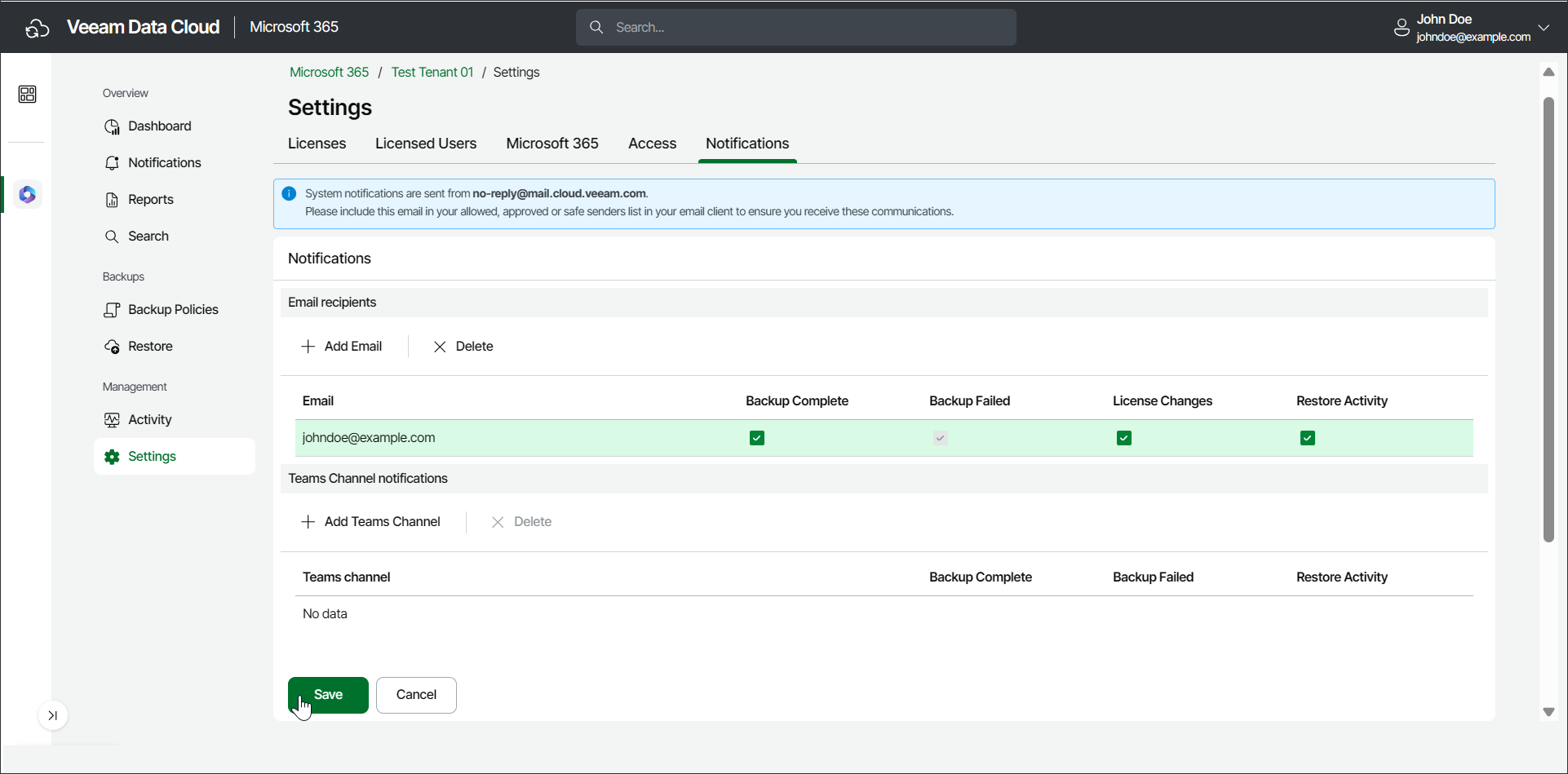The width and height of the screenshot is (1568, 774).
Task: Follow the Microsoft 365 breadcrumb link
Action: click(330, 73)
